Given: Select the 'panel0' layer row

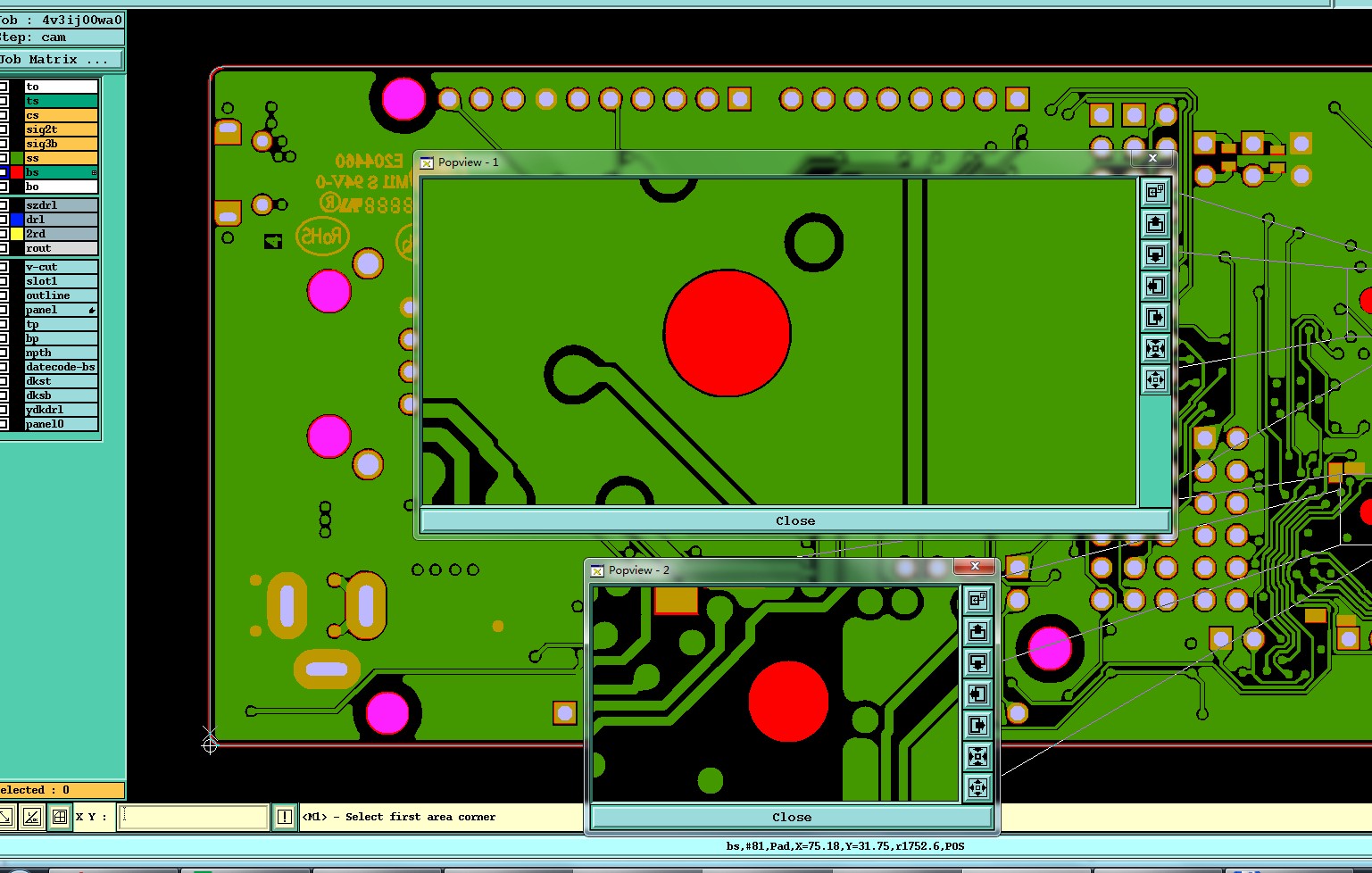Looking at the screenshot, I should 61,424.
